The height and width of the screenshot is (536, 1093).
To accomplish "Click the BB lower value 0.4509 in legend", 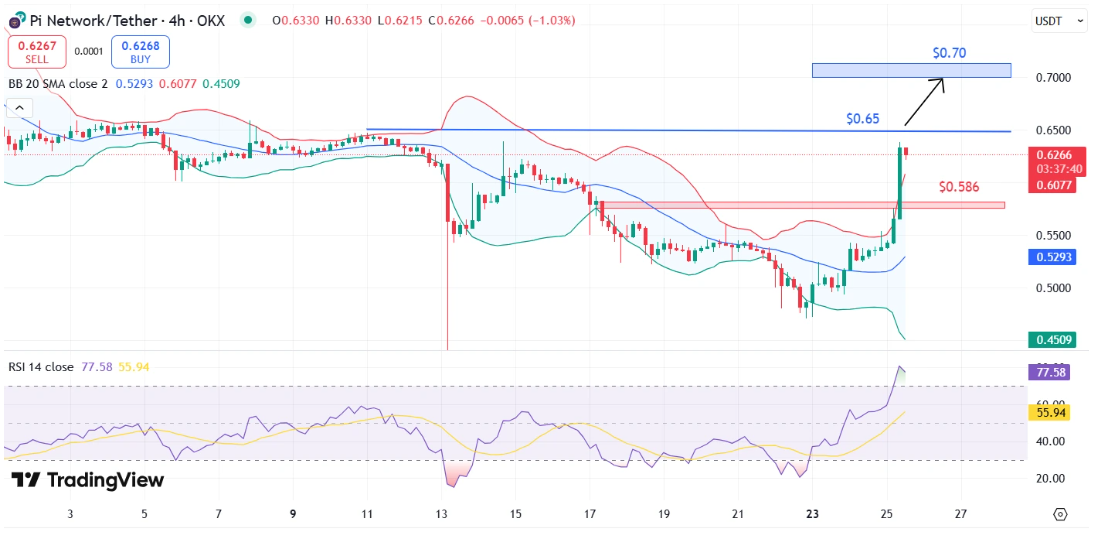I will [221, 84].
